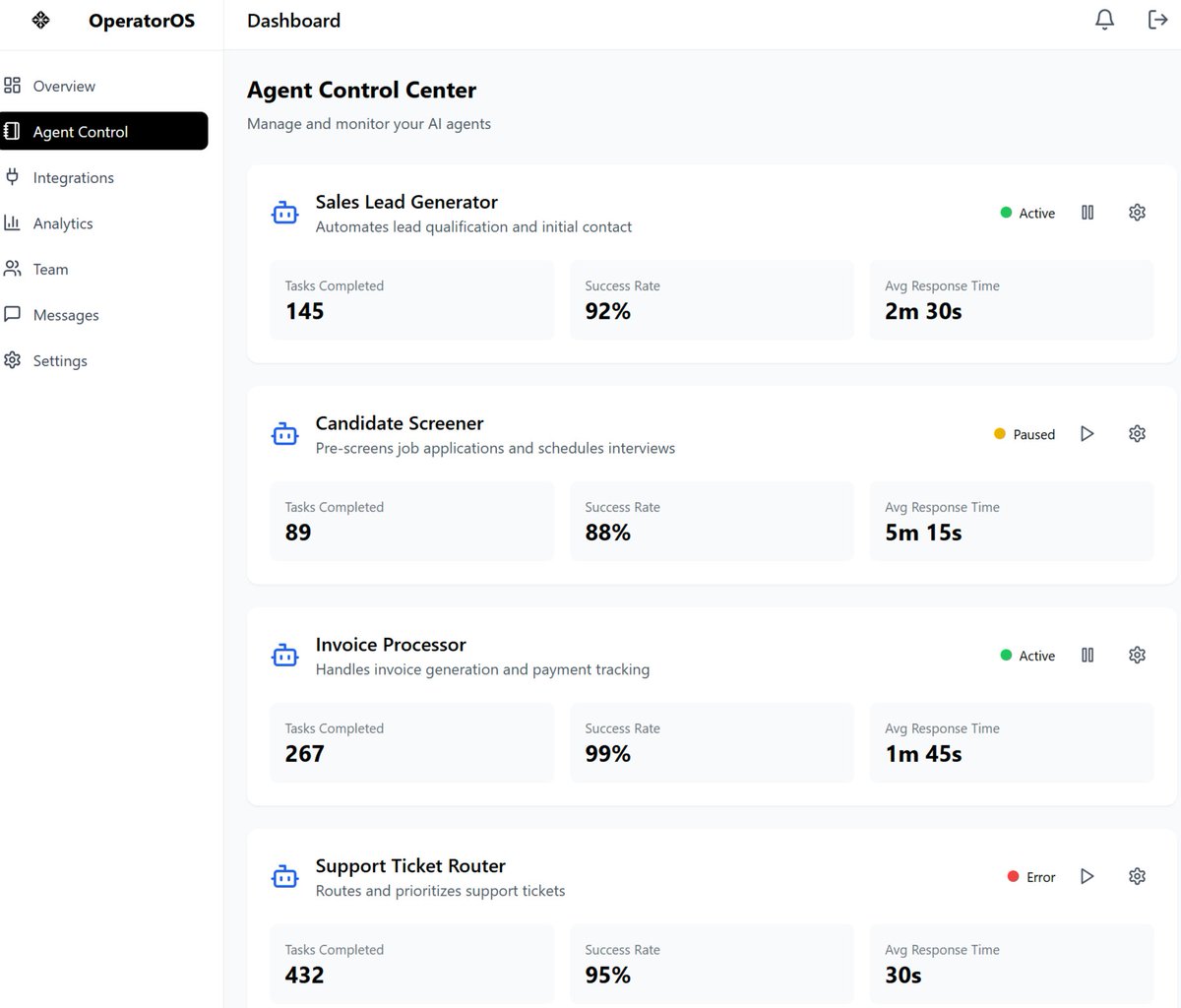
Task: Click the Overview grid icon
Action: click(13, 86)
